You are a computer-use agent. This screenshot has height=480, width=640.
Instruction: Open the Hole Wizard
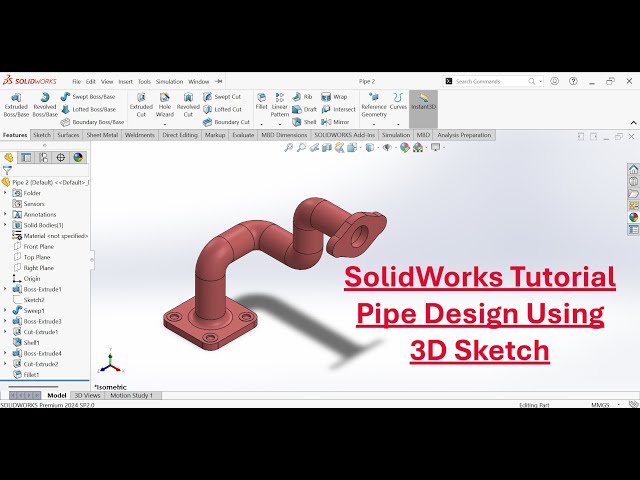click(164, 105)
